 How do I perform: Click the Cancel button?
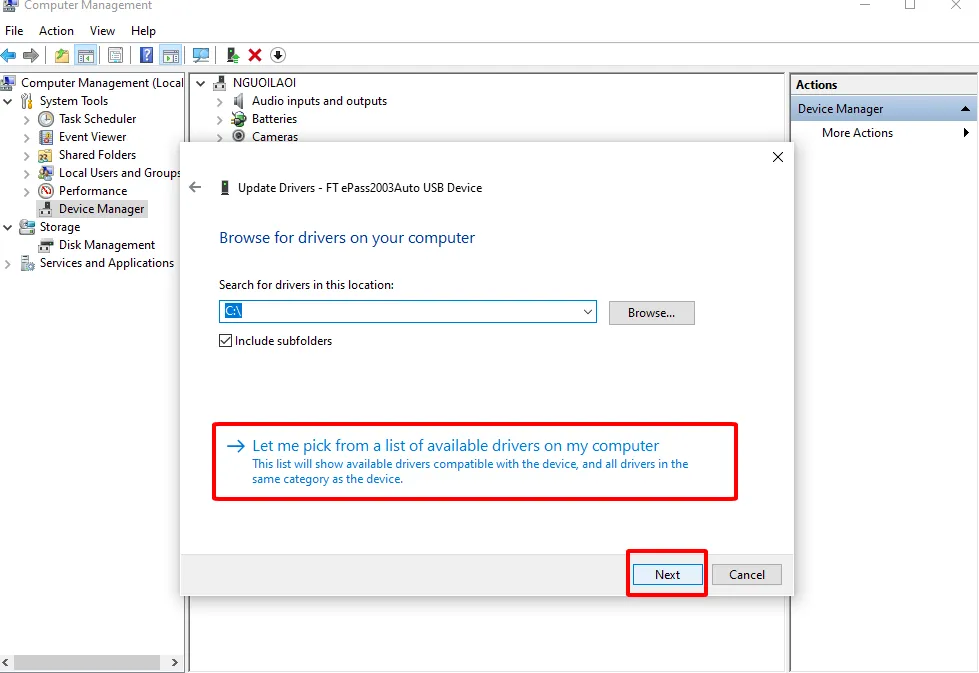pyautogui.click(x=747, y=574)
